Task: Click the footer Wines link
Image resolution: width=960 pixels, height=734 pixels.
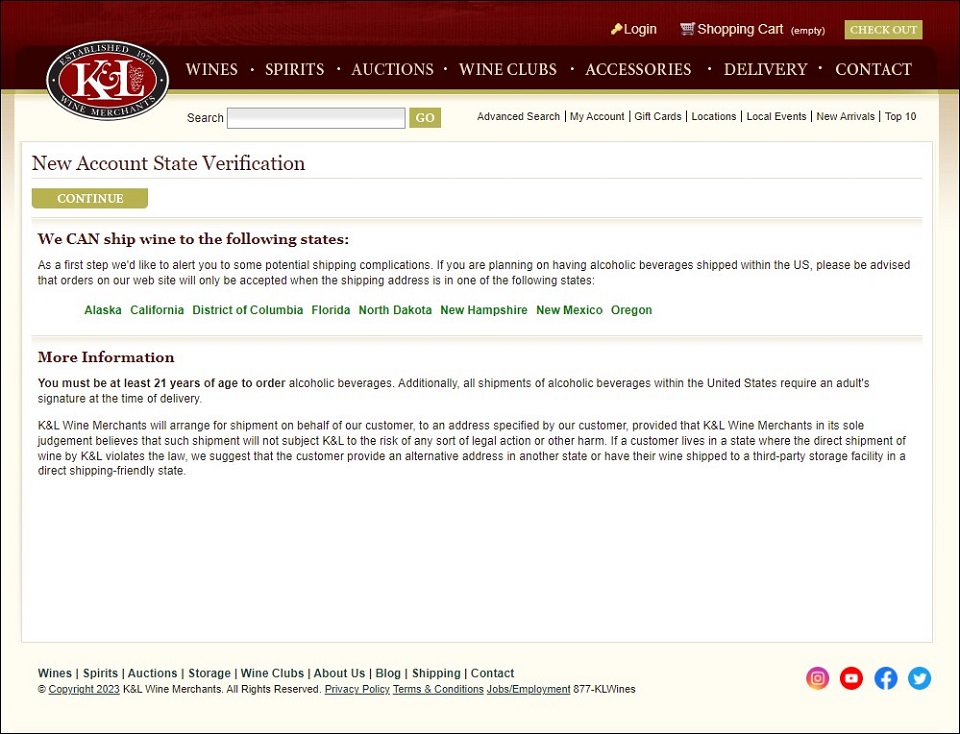Action: click(54, 673)
